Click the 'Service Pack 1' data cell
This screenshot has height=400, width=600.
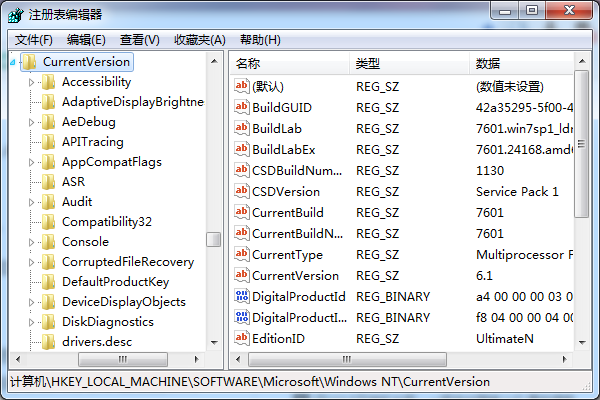517,191
